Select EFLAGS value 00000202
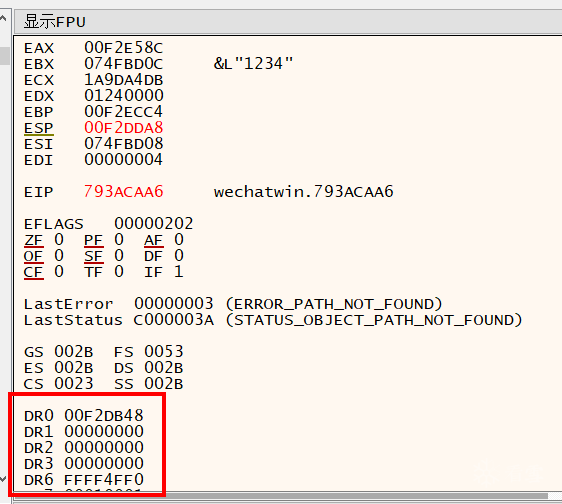The image size is (562, 504). pos(154,224)
